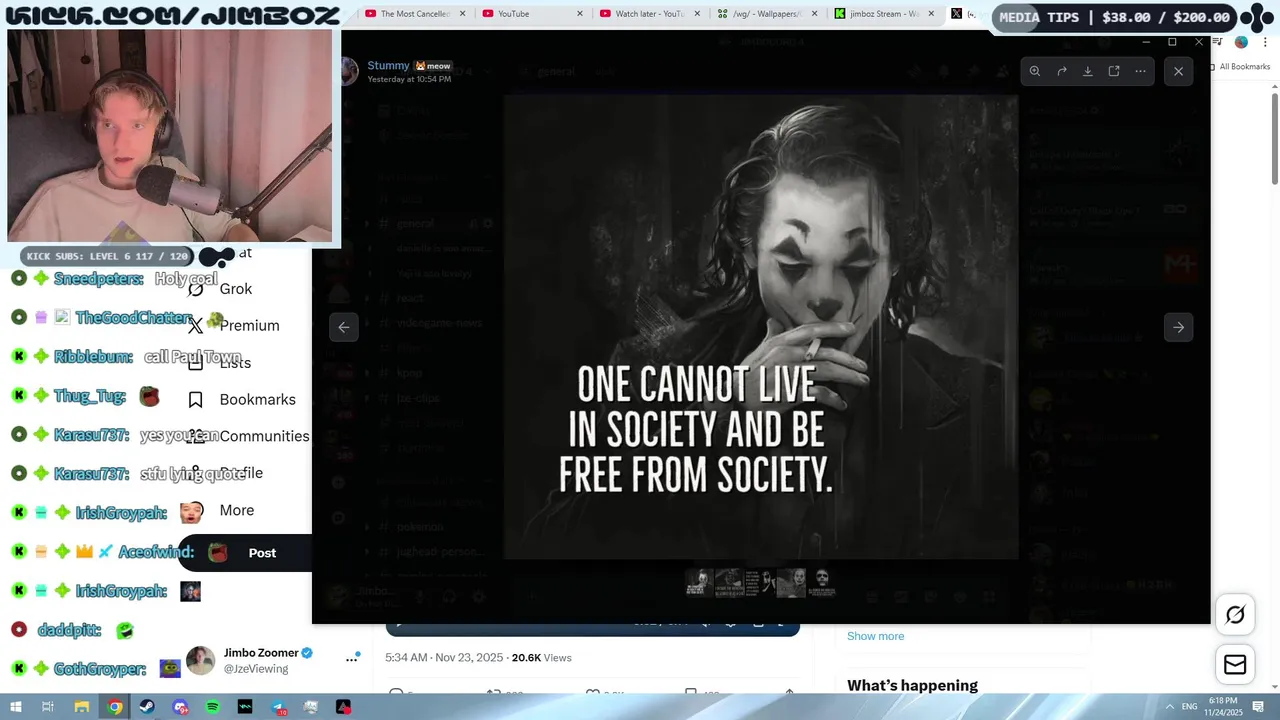Click Chrome icon on taskbar

pyautogui.click(x=115, y=707)
